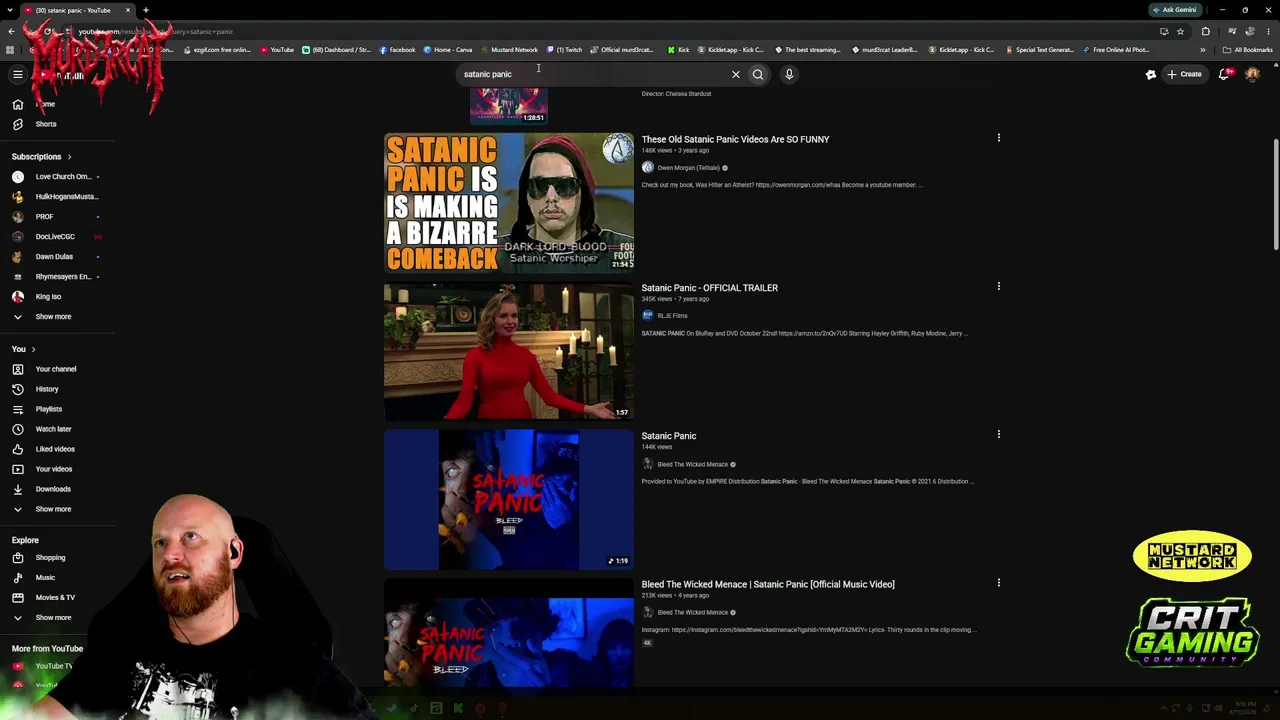The height and width of the screenshot is (720, 1280).
Task: Open the Subscriptions section heading
Action: [x=42, y=157]
